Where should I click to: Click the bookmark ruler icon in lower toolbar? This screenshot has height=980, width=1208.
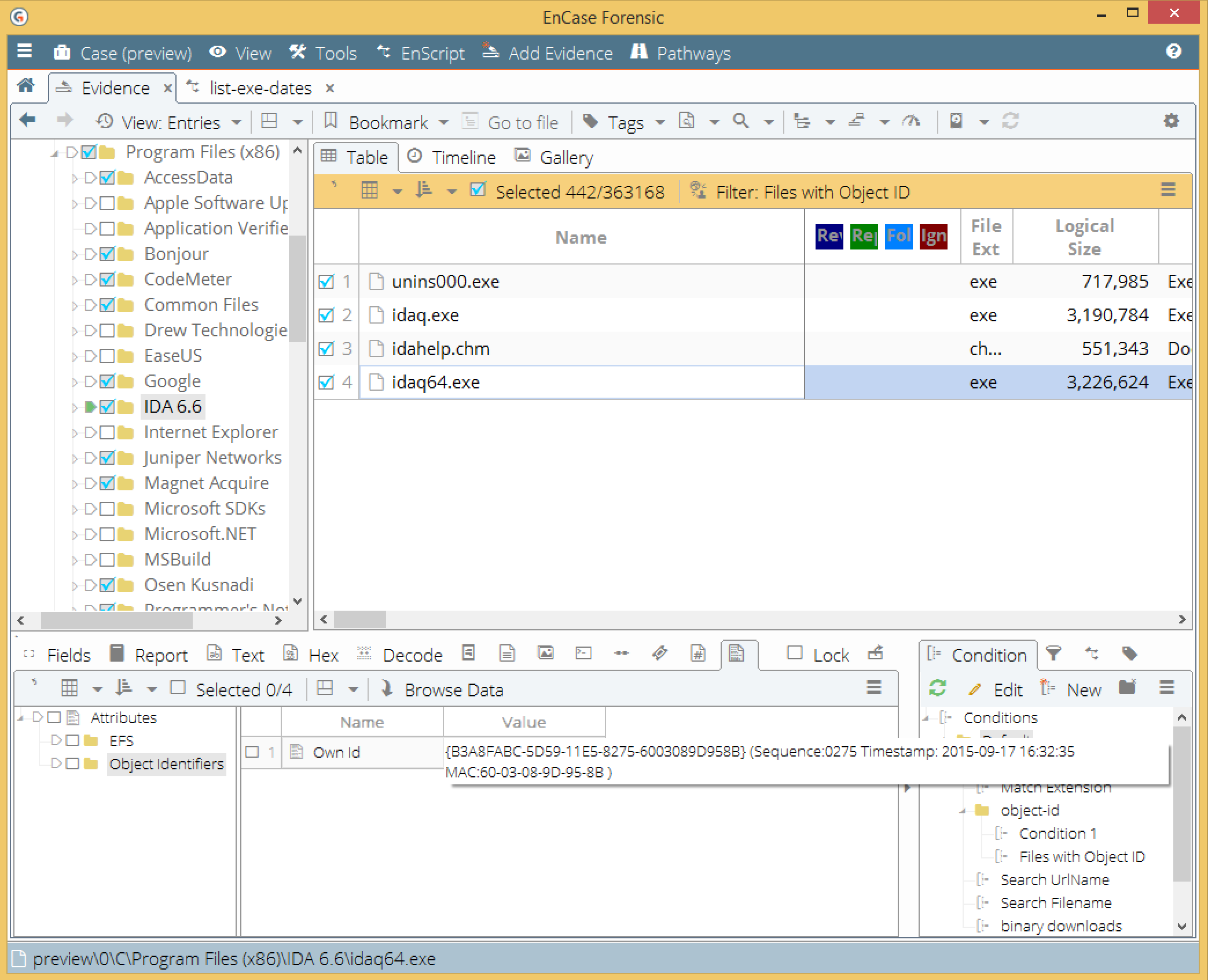point(659,654)
